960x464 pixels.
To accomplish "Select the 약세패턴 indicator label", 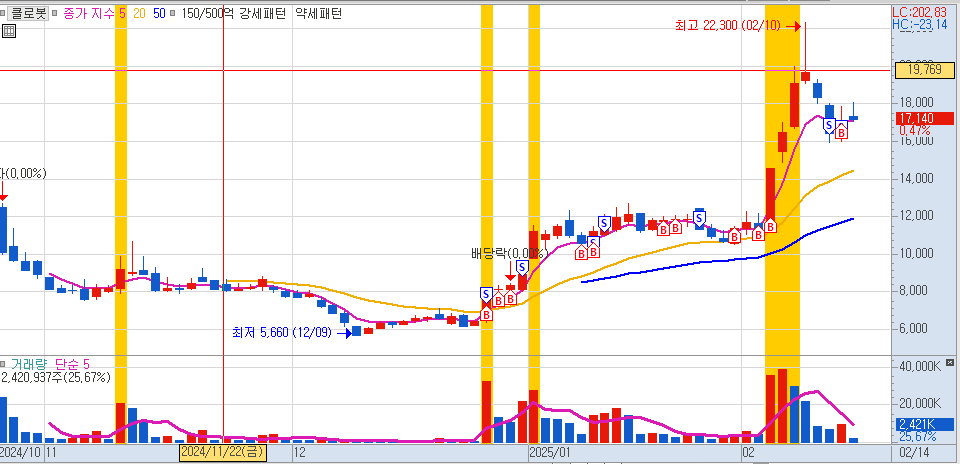I will (x=319, y=13).
